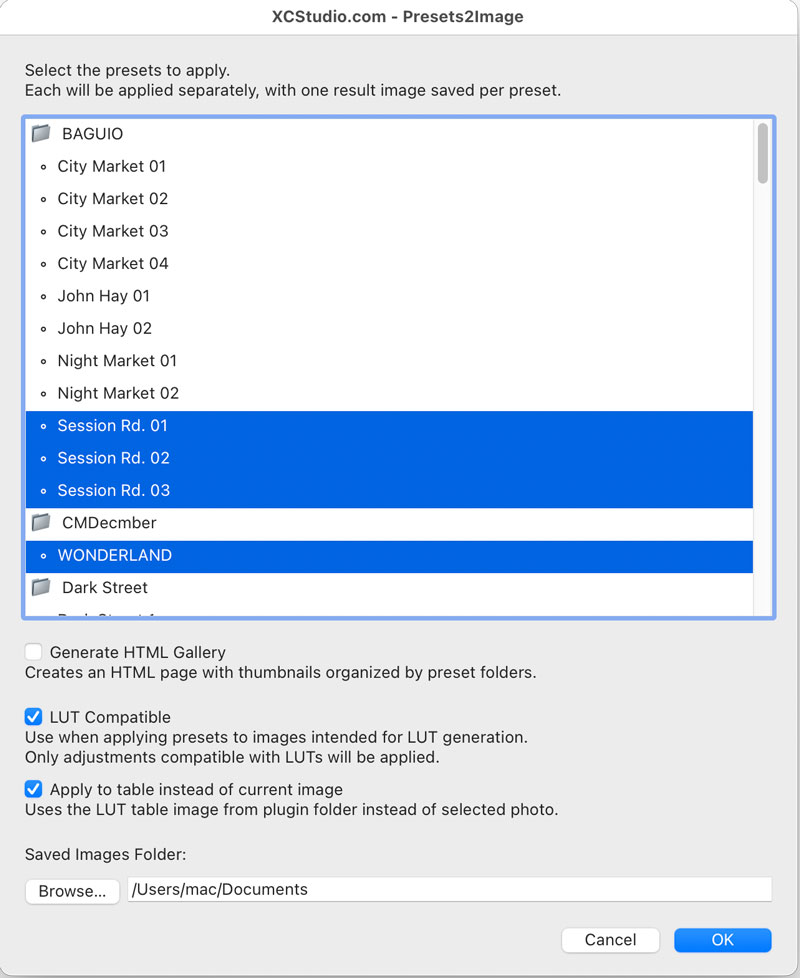The width and height of the screenshot is (800, 978).
Task: Click the BAGUIO folder icon
Action: coord(41,133)
